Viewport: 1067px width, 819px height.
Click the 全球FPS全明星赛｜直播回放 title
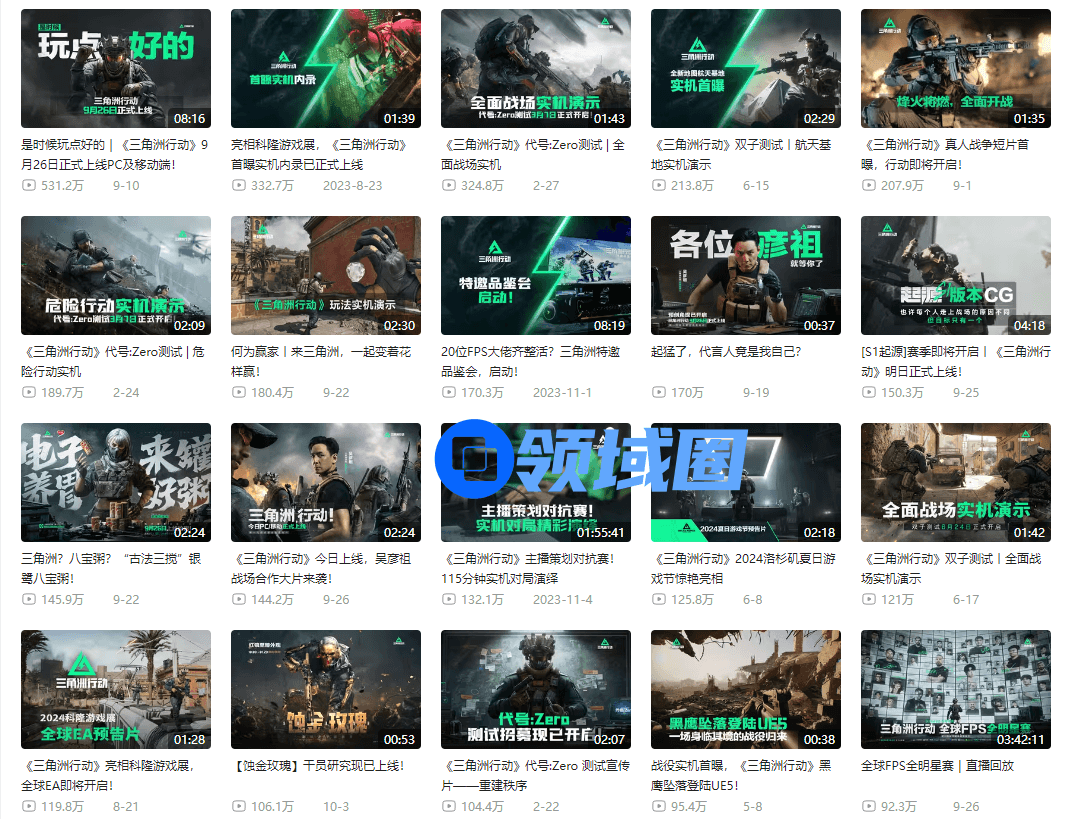(937, 766)
